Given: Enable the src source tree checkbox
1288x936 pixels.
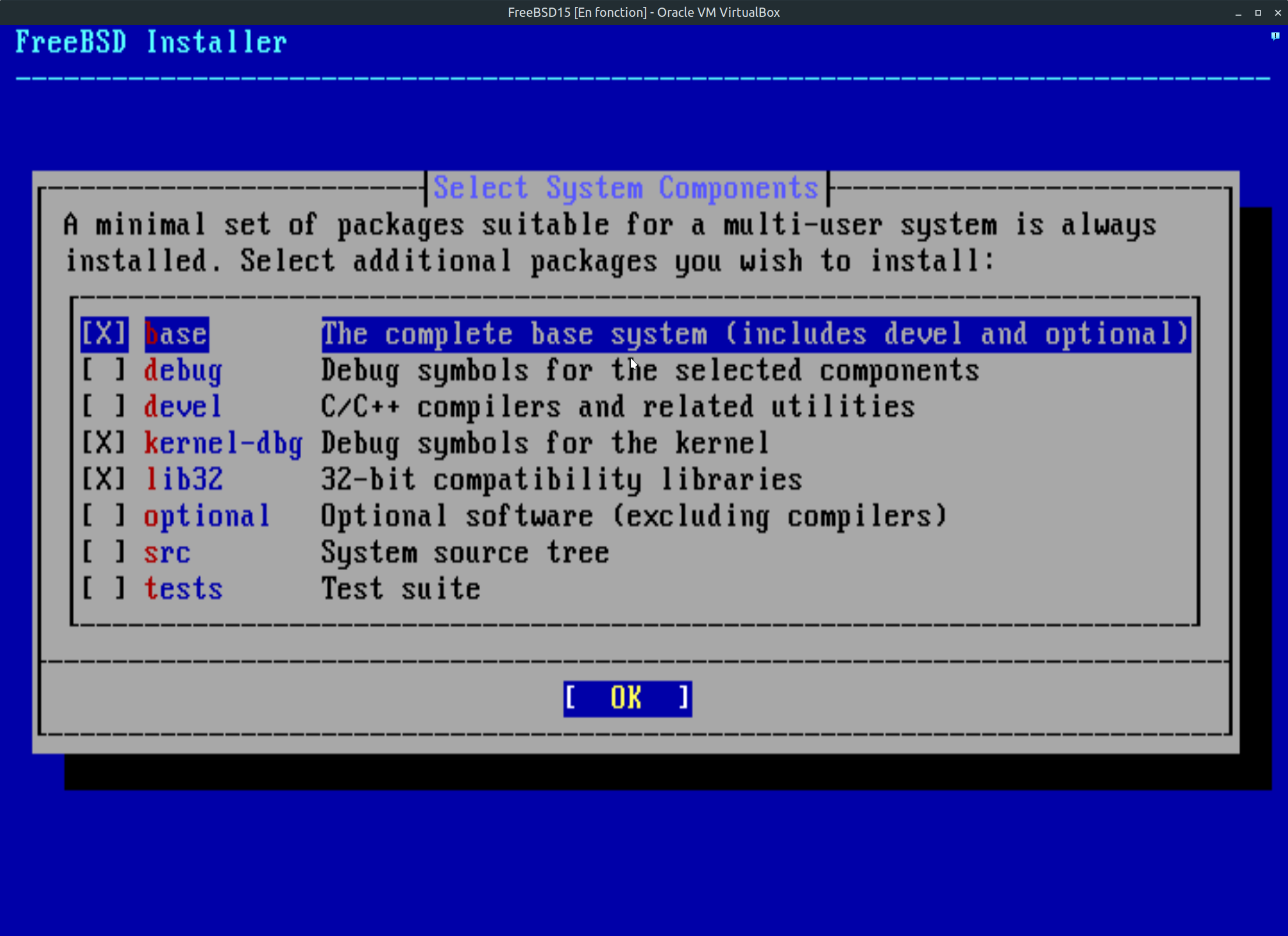Looking at the screenshot, I should [x=104, y=552].
